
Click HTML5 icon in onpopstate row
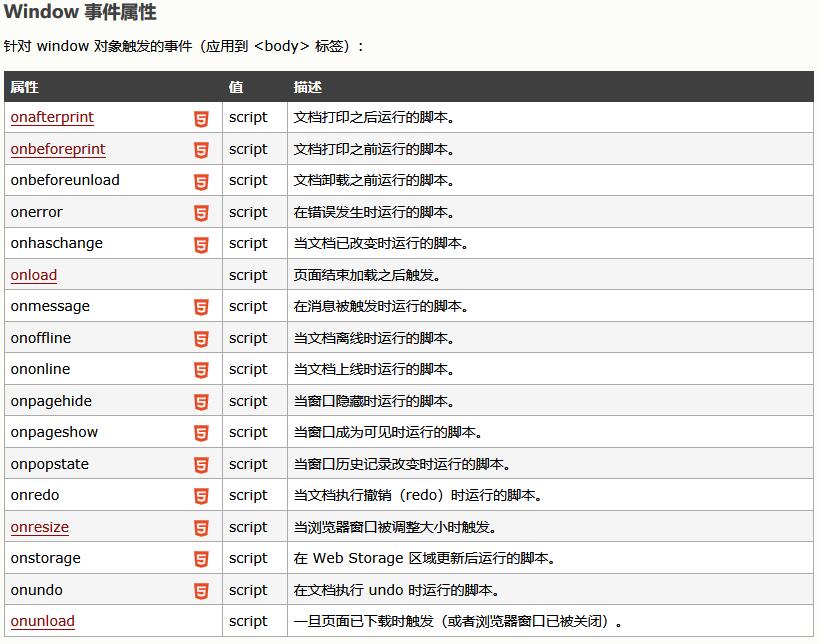point(201,465)
